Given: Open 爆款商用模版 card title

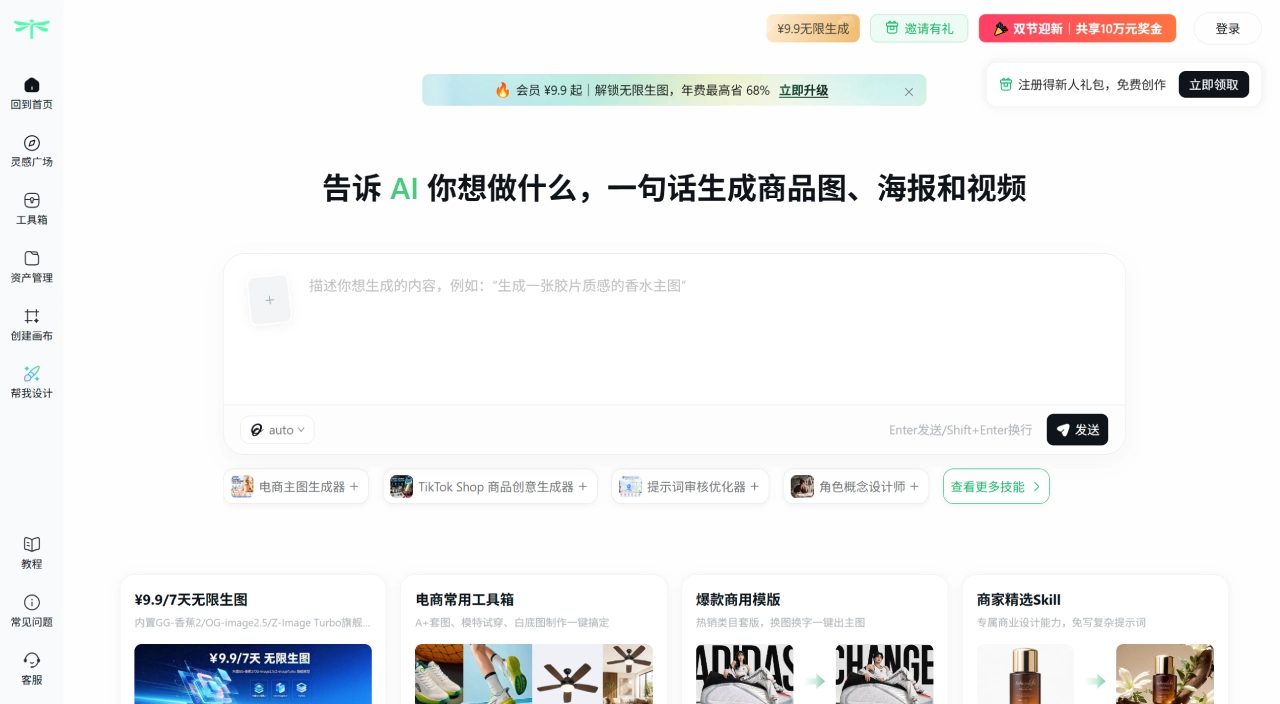Looking at the screenshot, I should click(738, 600).
